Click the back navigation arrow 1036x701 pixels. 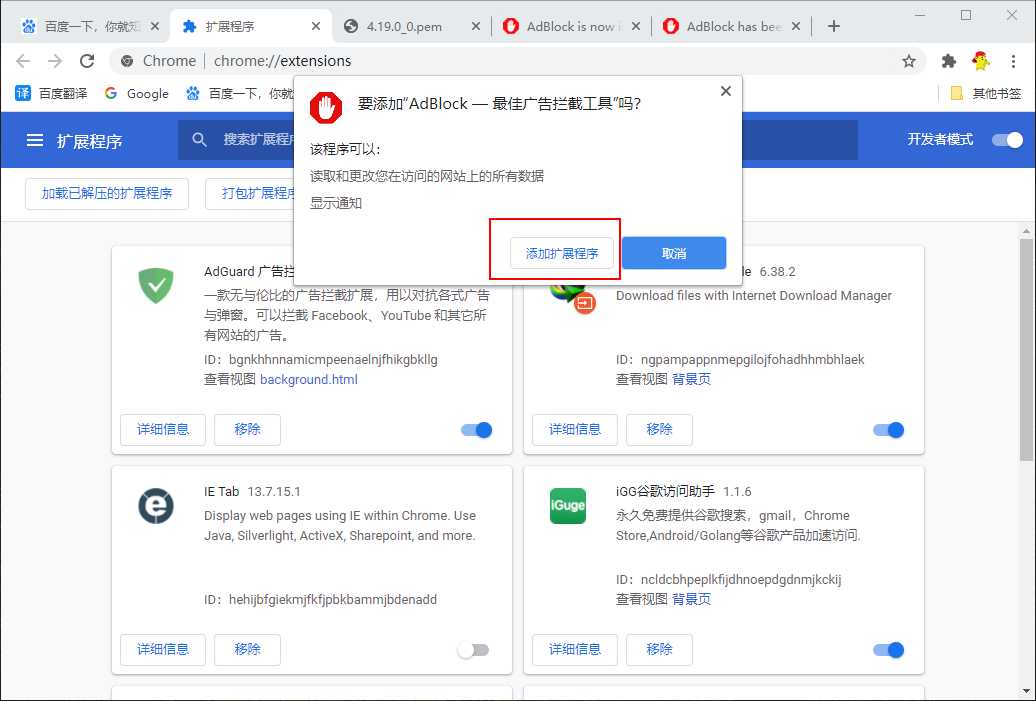23,61
